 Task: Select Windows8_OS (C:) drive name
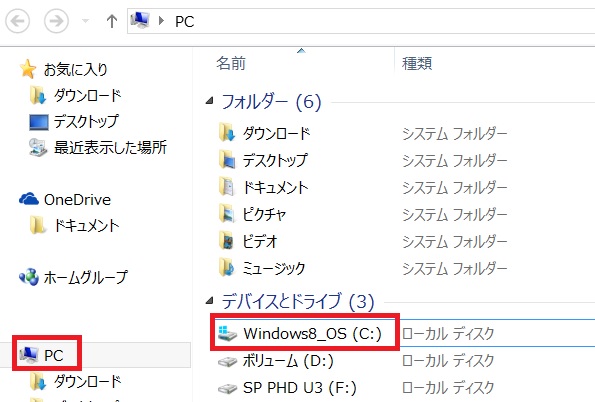(x=312, y=334)
